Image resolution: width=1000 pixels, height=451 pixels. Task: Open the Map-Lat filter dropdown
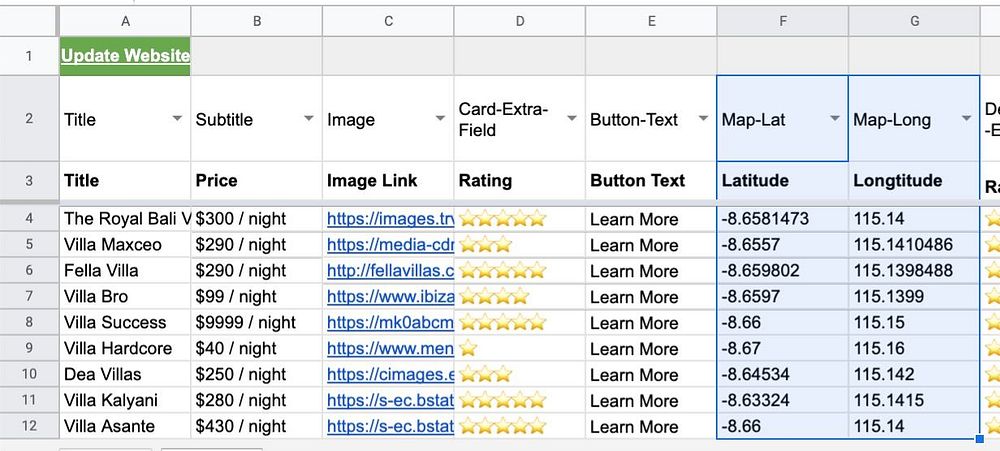point(834,119)
